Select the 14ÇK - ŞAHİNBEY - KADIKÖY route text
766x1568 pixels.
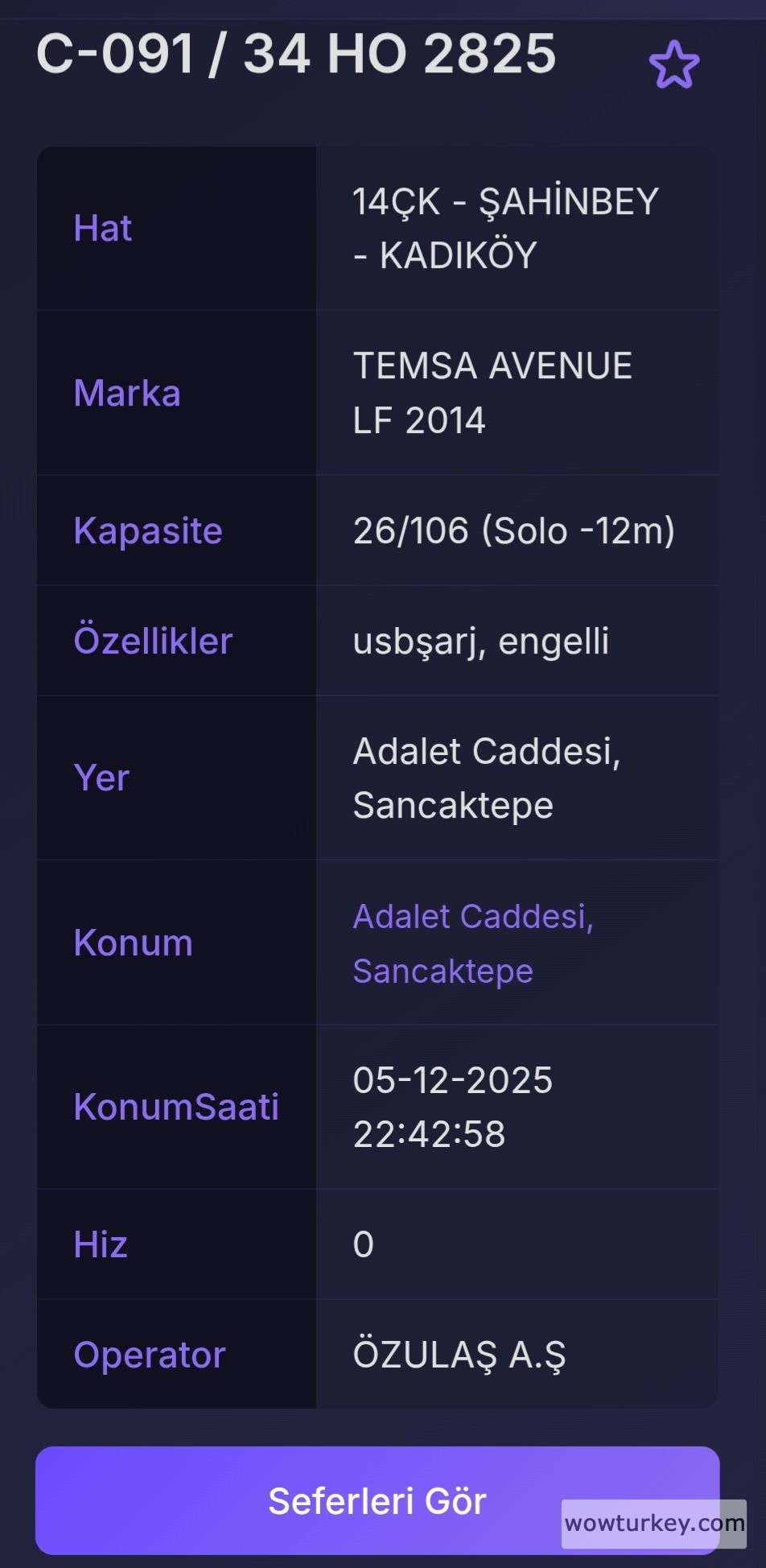[504, 229]
